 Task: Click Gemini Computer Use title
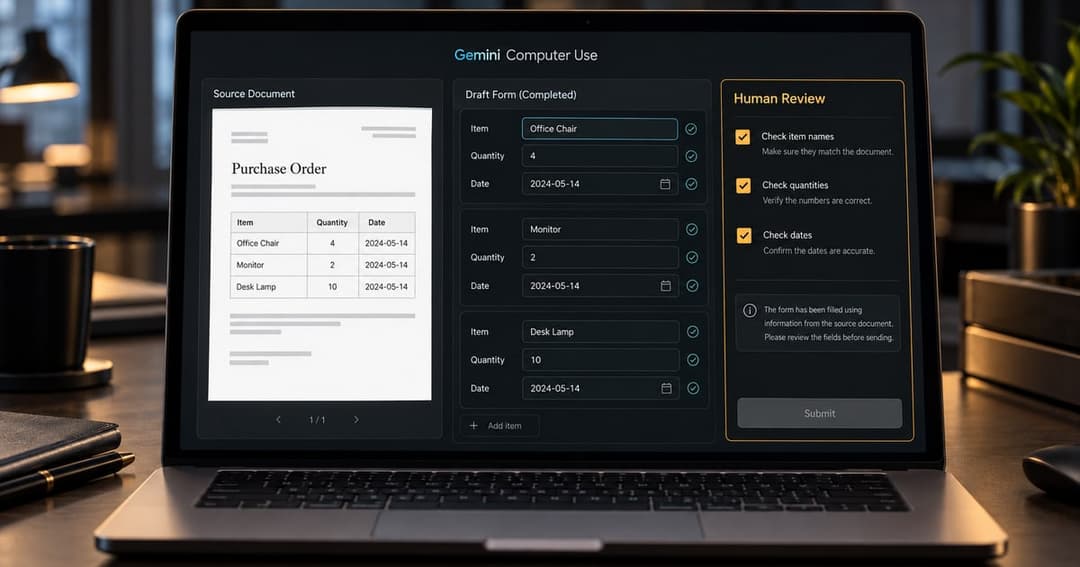pos(526,55)
